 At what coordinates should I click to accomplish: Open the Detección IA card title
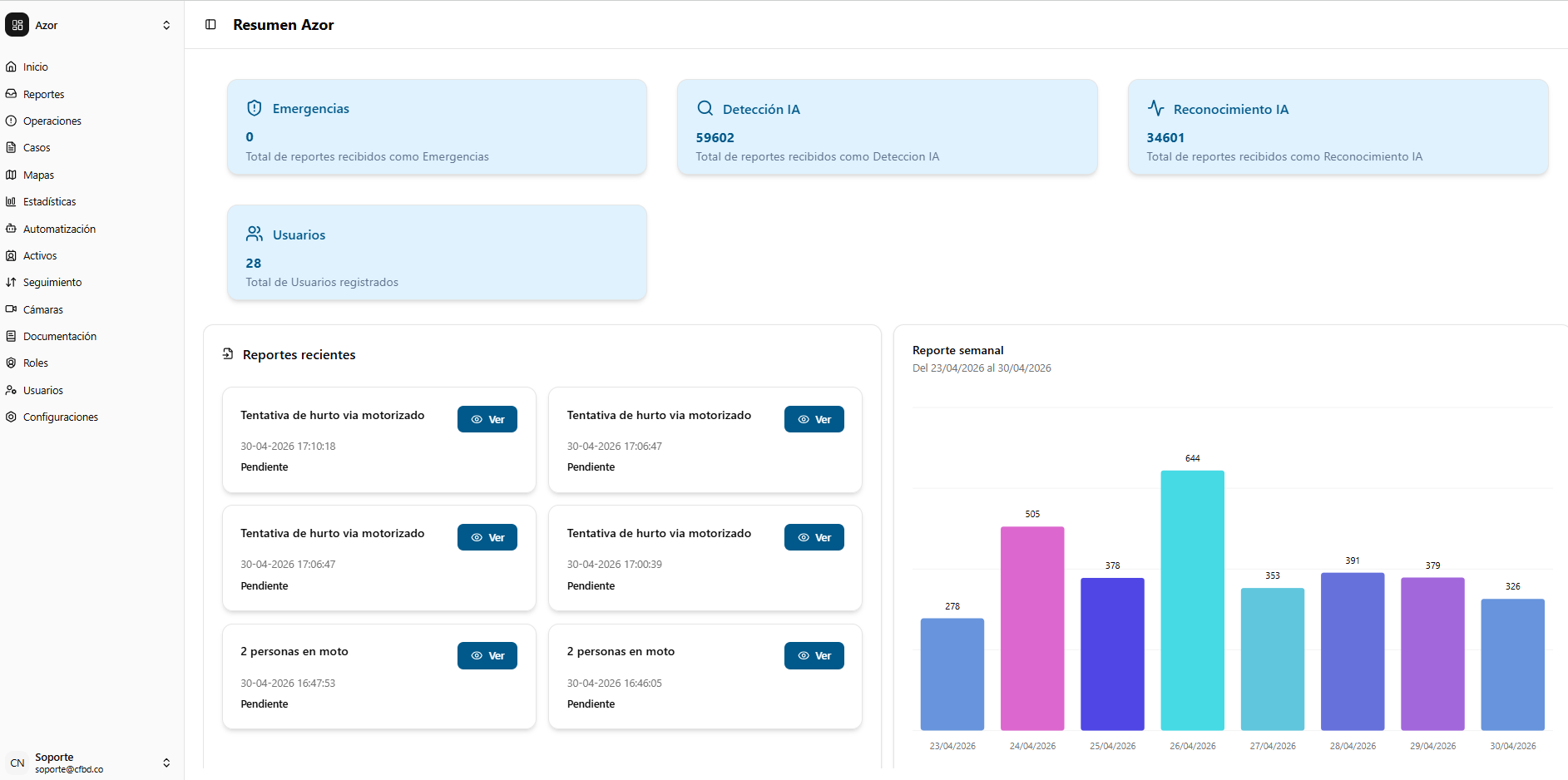pyautogui.click(x=761, y=110)
